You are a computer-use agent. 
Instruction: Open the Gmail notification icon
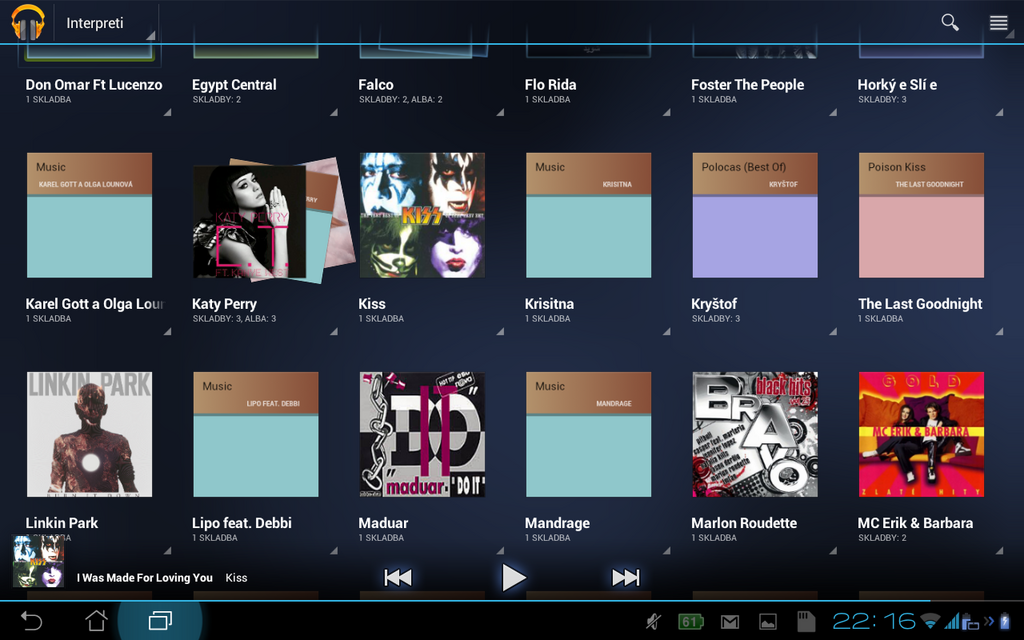click(x=730, y=622)
